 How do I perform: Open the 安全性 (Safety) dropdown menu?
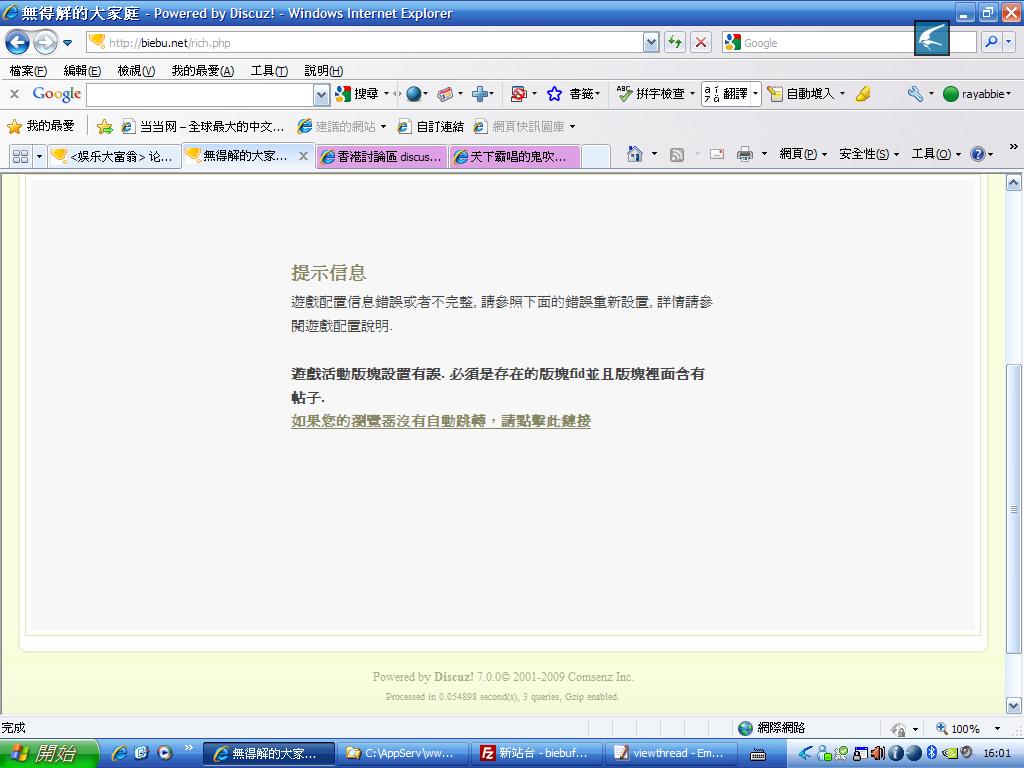(868, 154)
